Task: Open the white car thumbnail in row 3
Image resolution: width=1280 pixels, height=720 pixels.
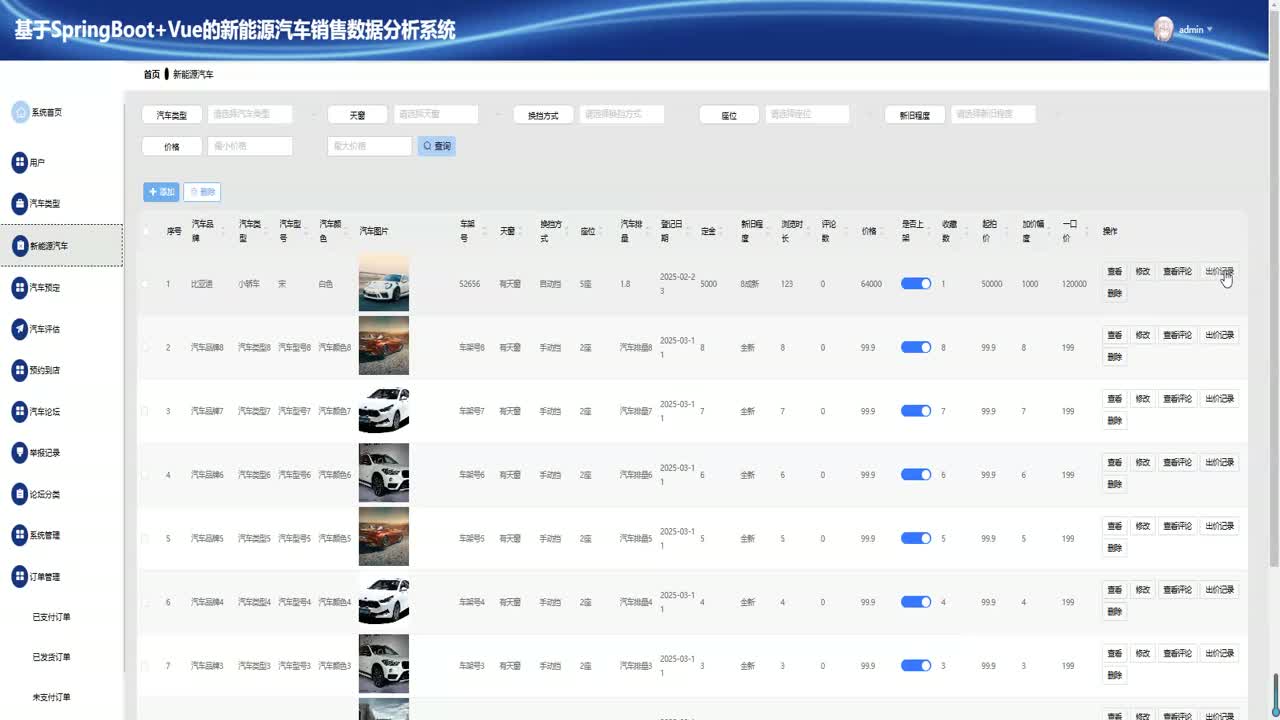Action: pyautogui.click(x=384, y=409)
